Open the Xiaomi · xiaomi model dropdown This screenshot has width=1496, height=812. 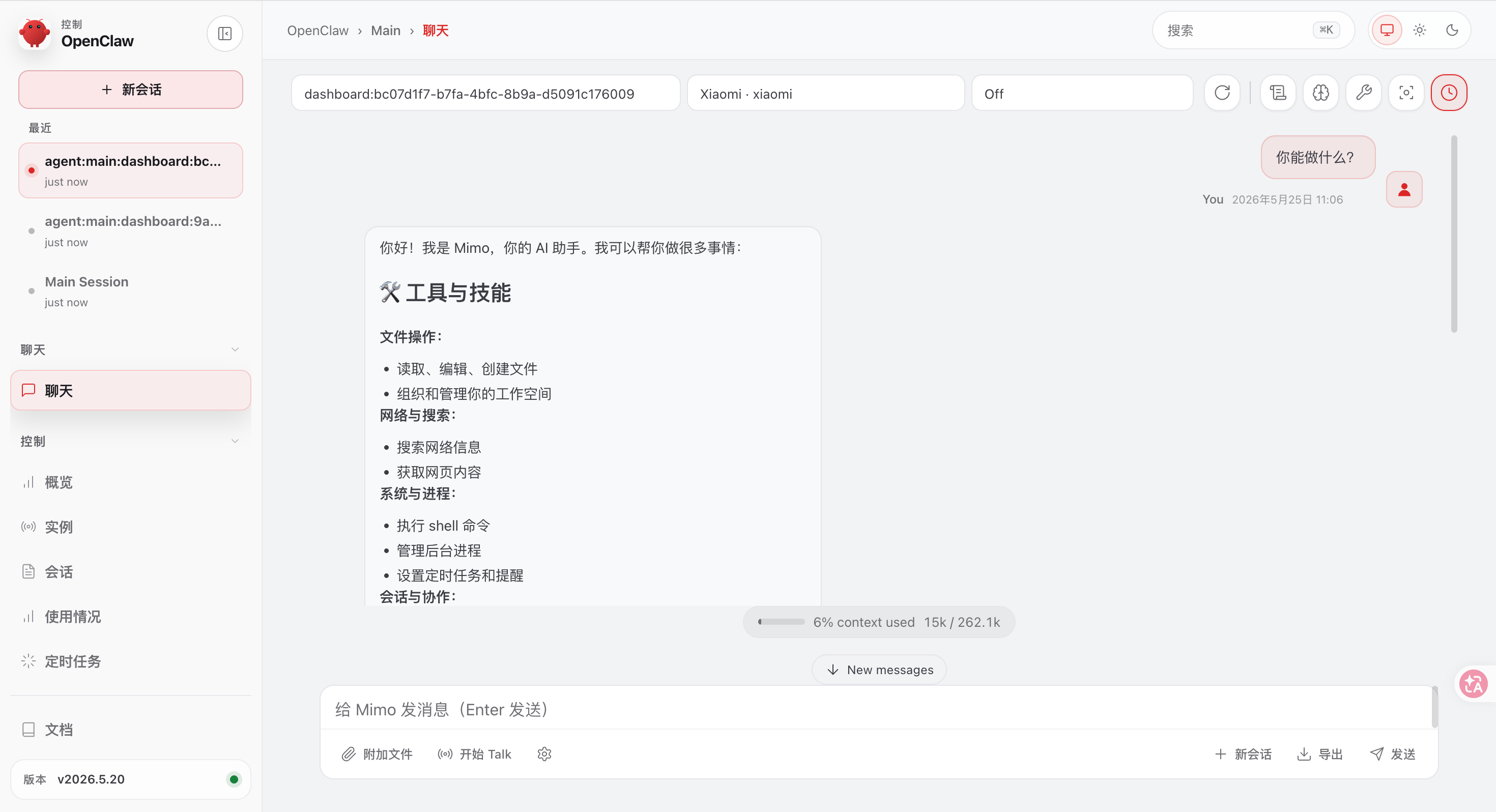click(x=825, y=93)
